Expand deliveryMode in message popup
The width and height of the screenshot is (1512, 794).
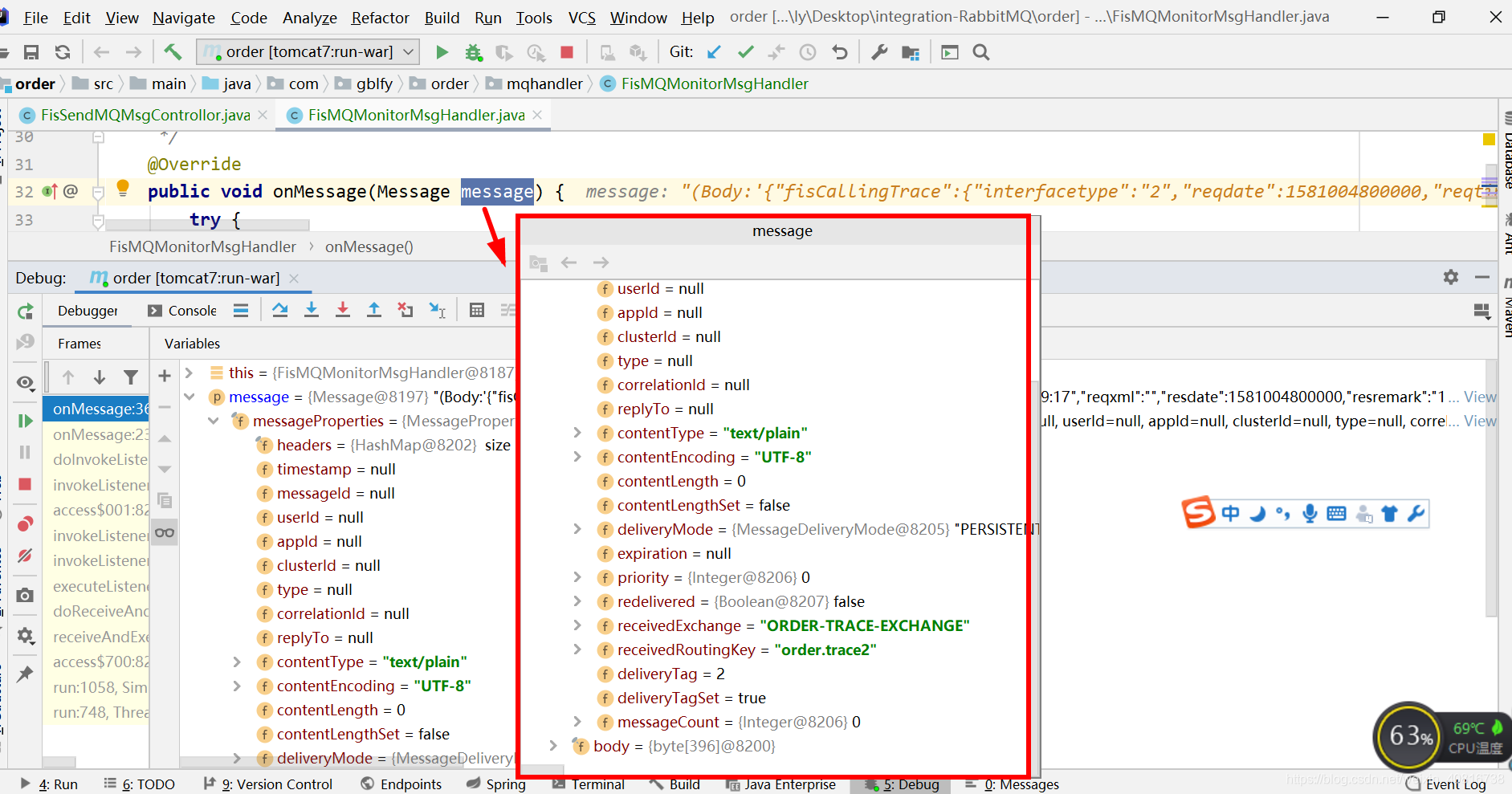(577, 529)
